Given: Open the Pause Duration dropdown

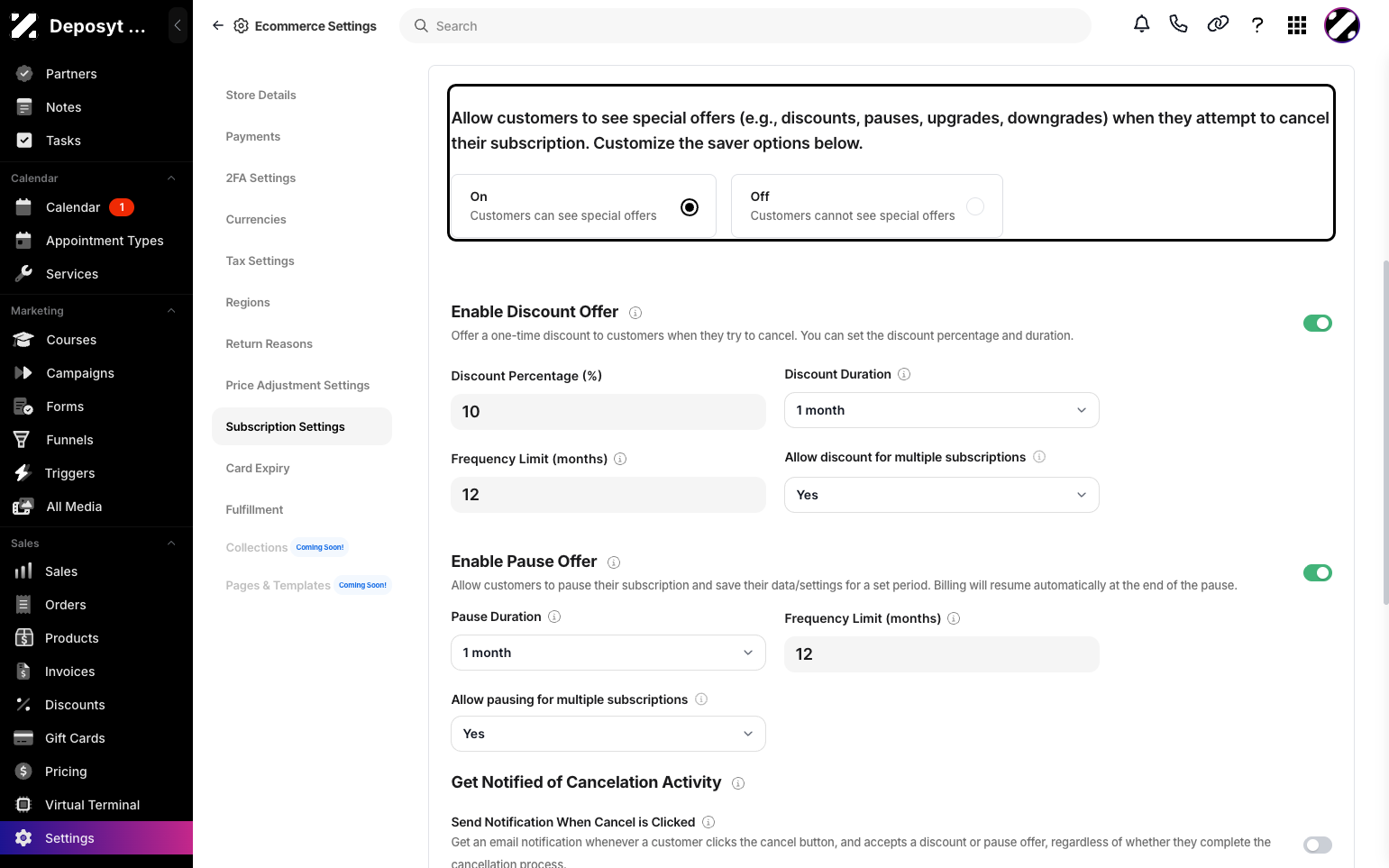Looking at the screenshot, I should pos(608,653).
